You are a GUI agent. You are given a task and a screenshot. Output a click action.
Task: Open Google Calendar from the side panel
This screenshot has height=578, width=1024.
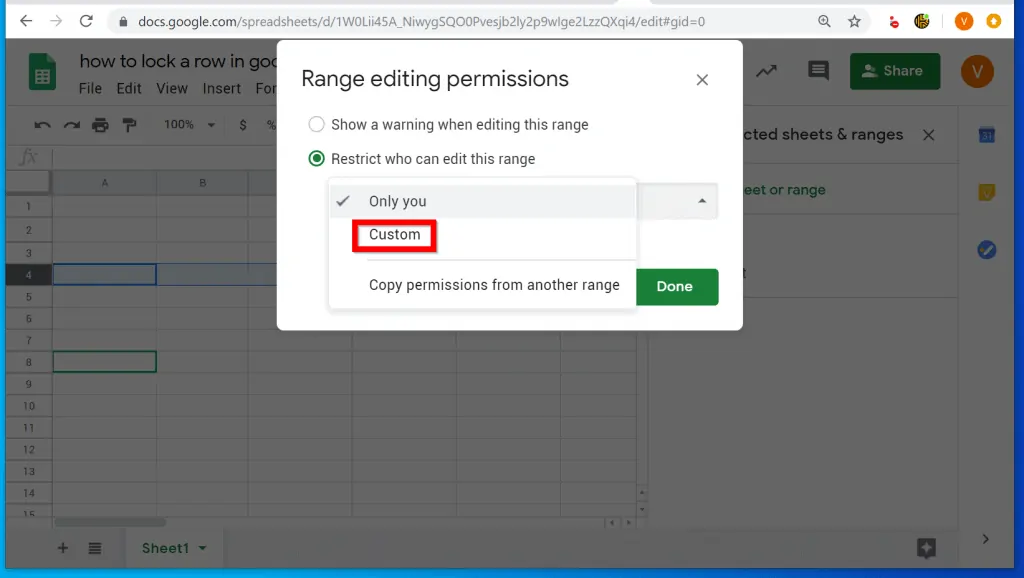(986, 134)
